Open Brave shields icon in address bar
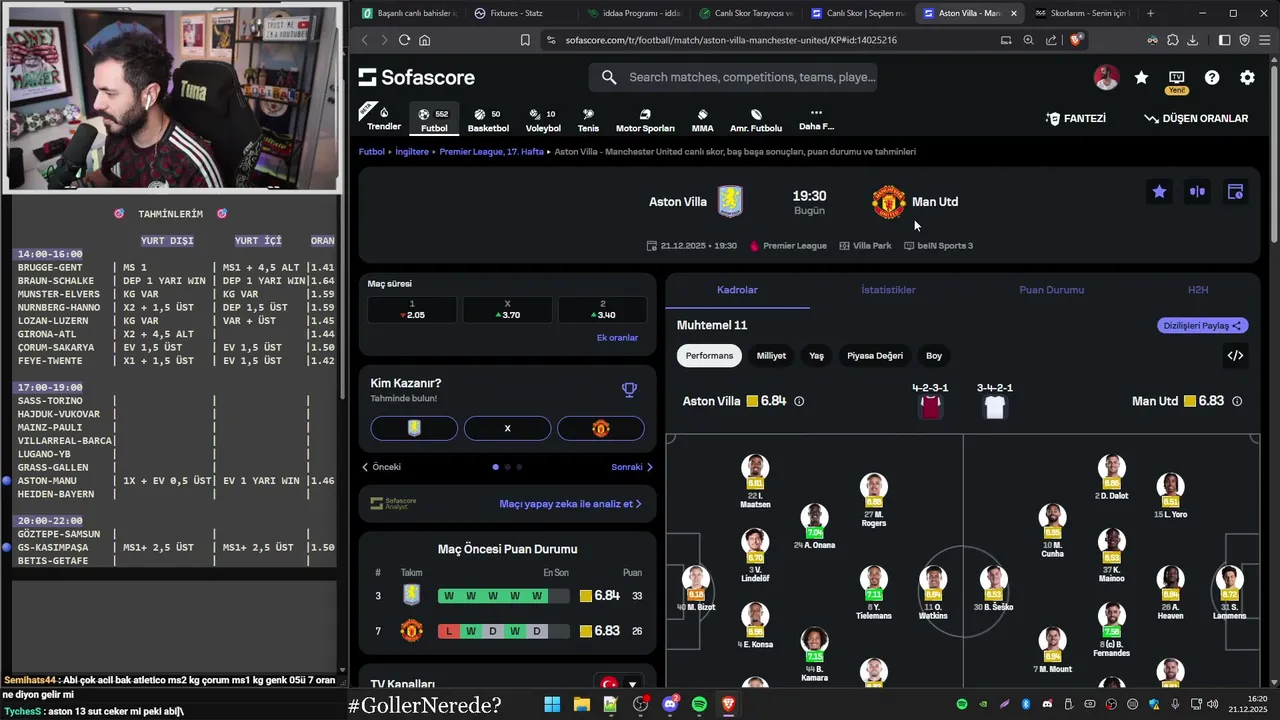Image resolution: width=1280 pixels, height=720 pixels. tap(1076, 40)
